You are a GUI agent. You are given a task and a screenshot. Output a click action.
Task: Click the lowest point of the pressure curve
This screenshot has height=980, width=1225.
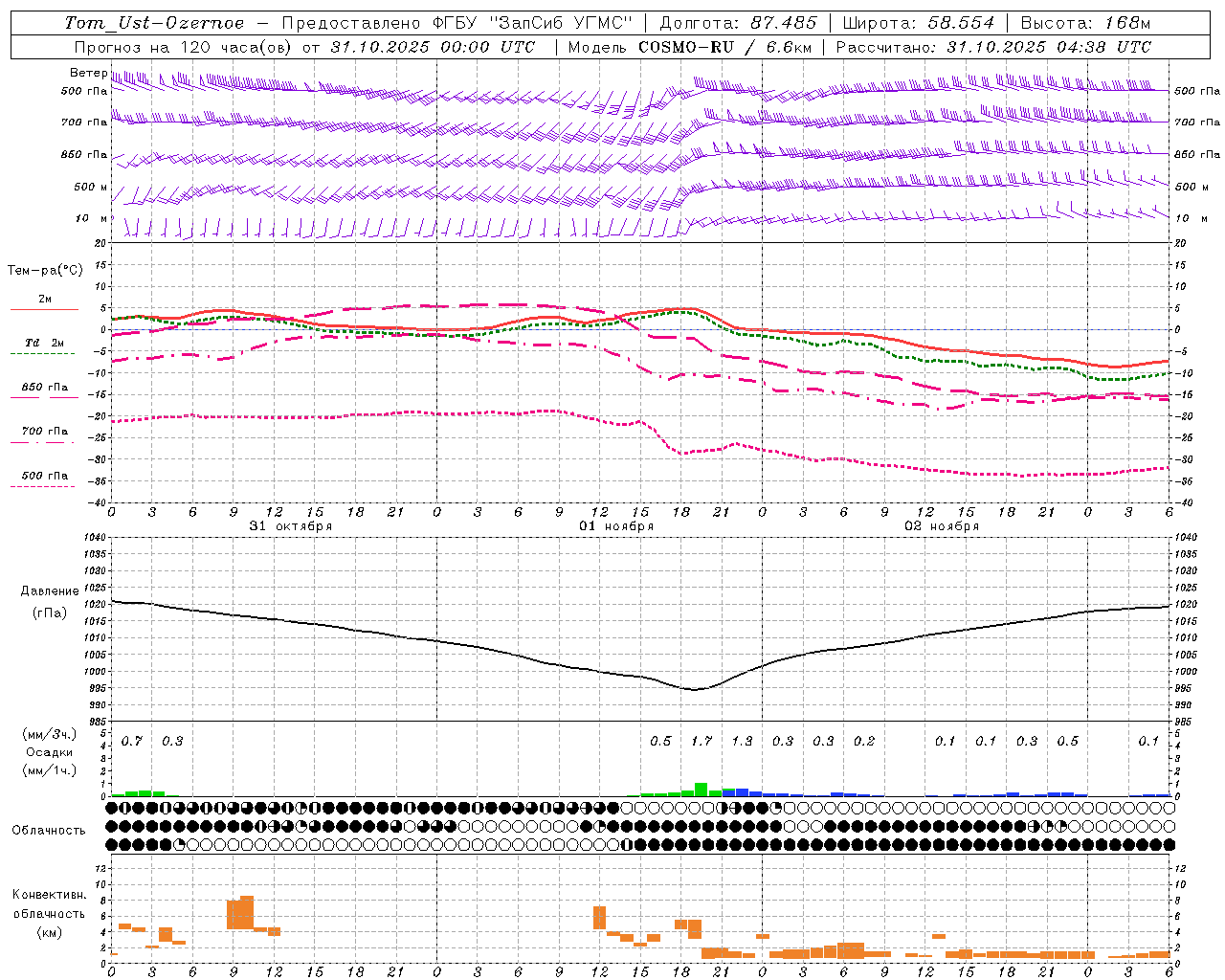point(695,689)
